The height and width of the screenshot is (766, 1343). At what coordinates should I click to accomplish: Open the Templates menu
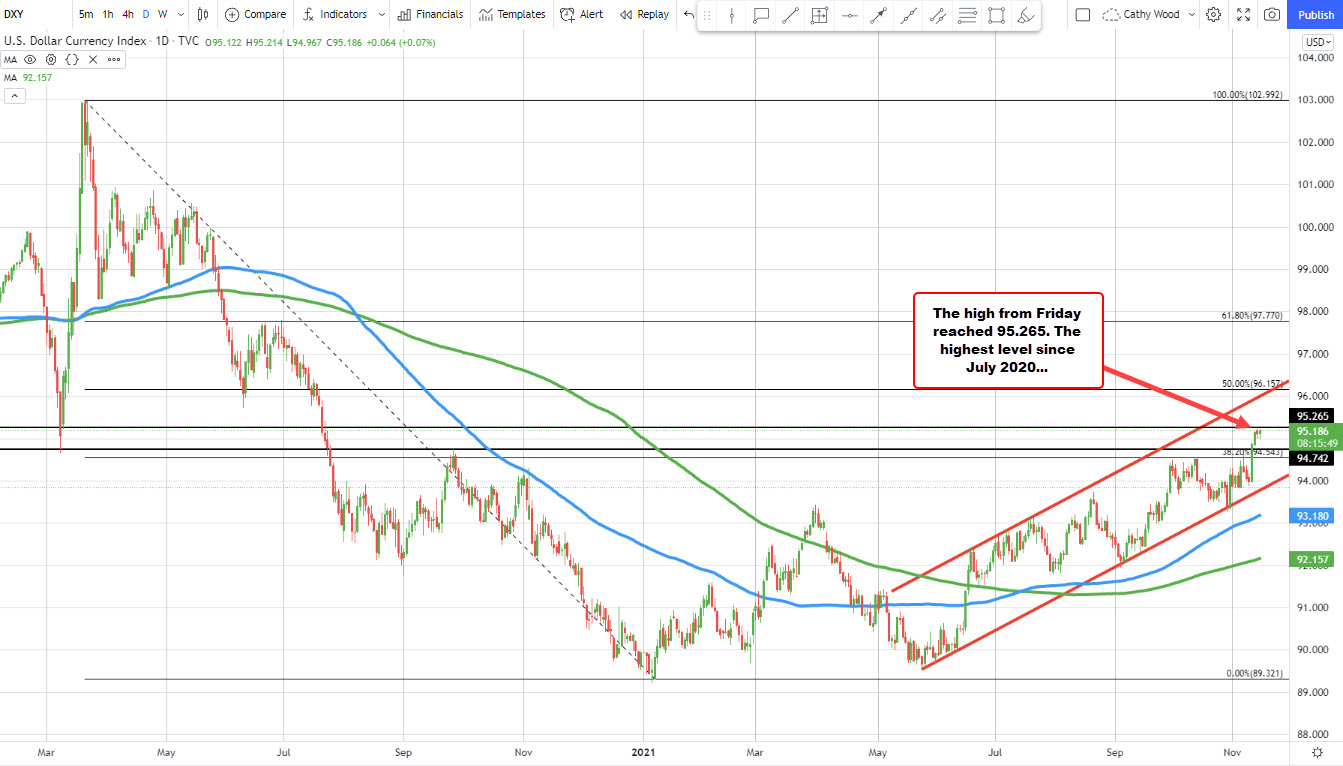(512, 14)
